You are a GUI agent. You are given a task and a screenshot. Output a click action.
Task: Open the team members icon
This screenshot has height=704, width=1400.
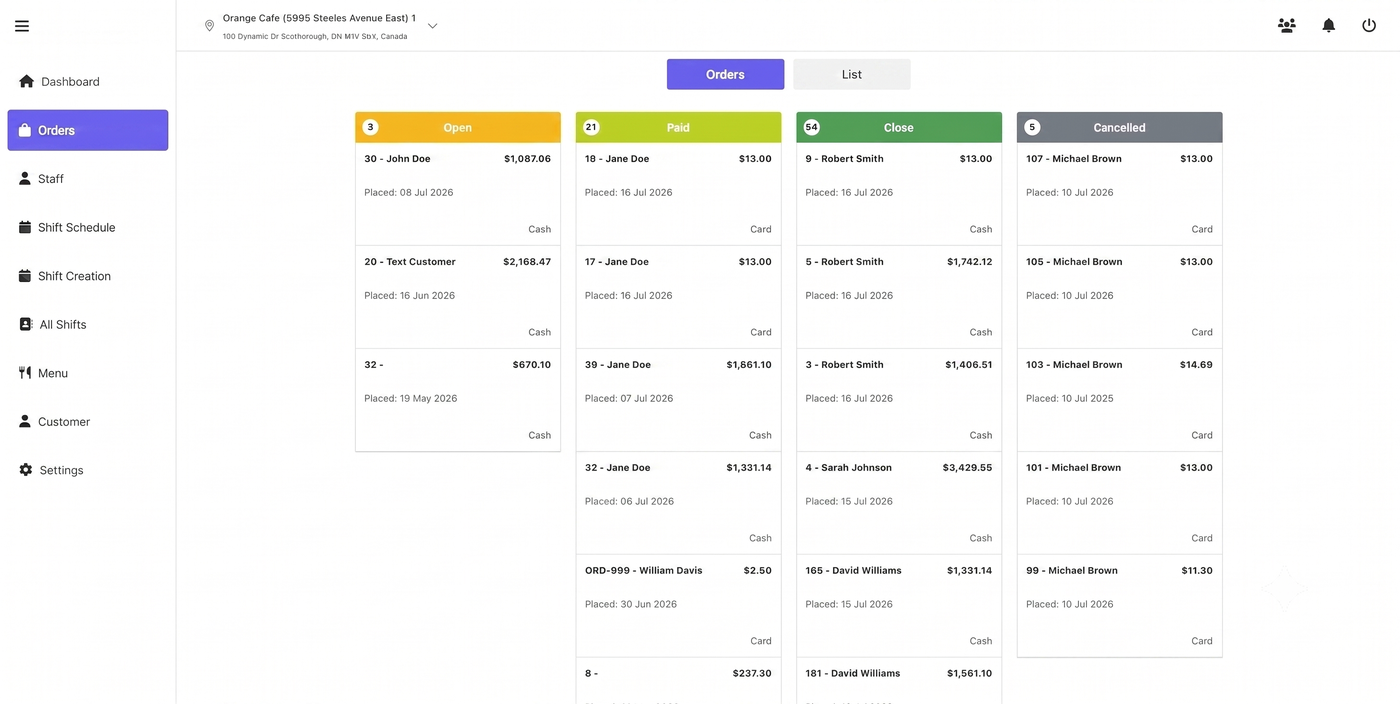(x=1287, y=26)
